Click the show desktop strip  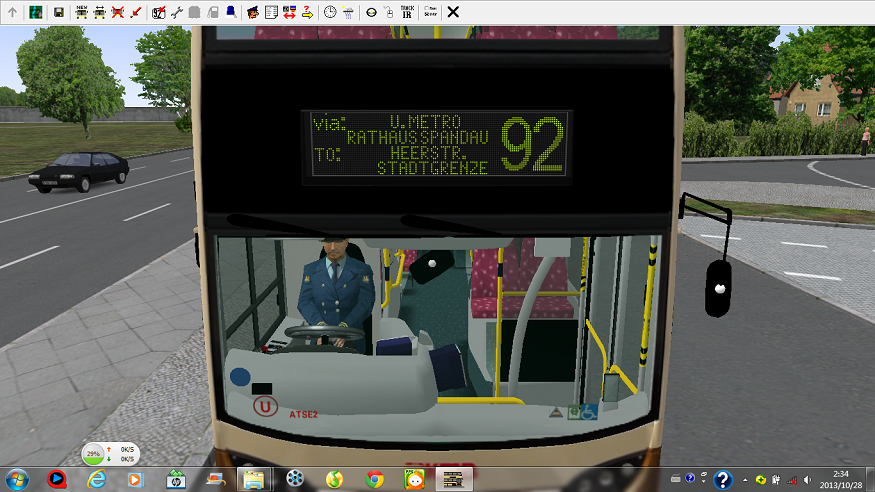point(870,480)
